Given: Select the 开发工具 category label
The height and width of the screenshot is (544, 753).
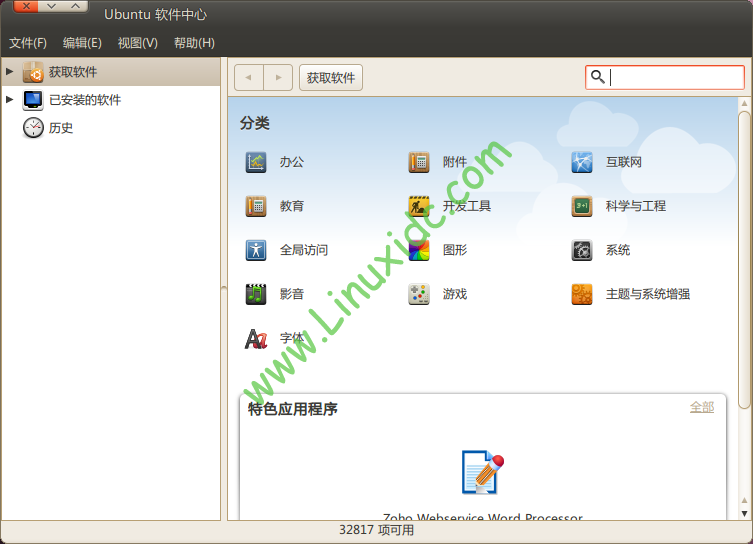Looking at the screenshot, I should point(467,206).
